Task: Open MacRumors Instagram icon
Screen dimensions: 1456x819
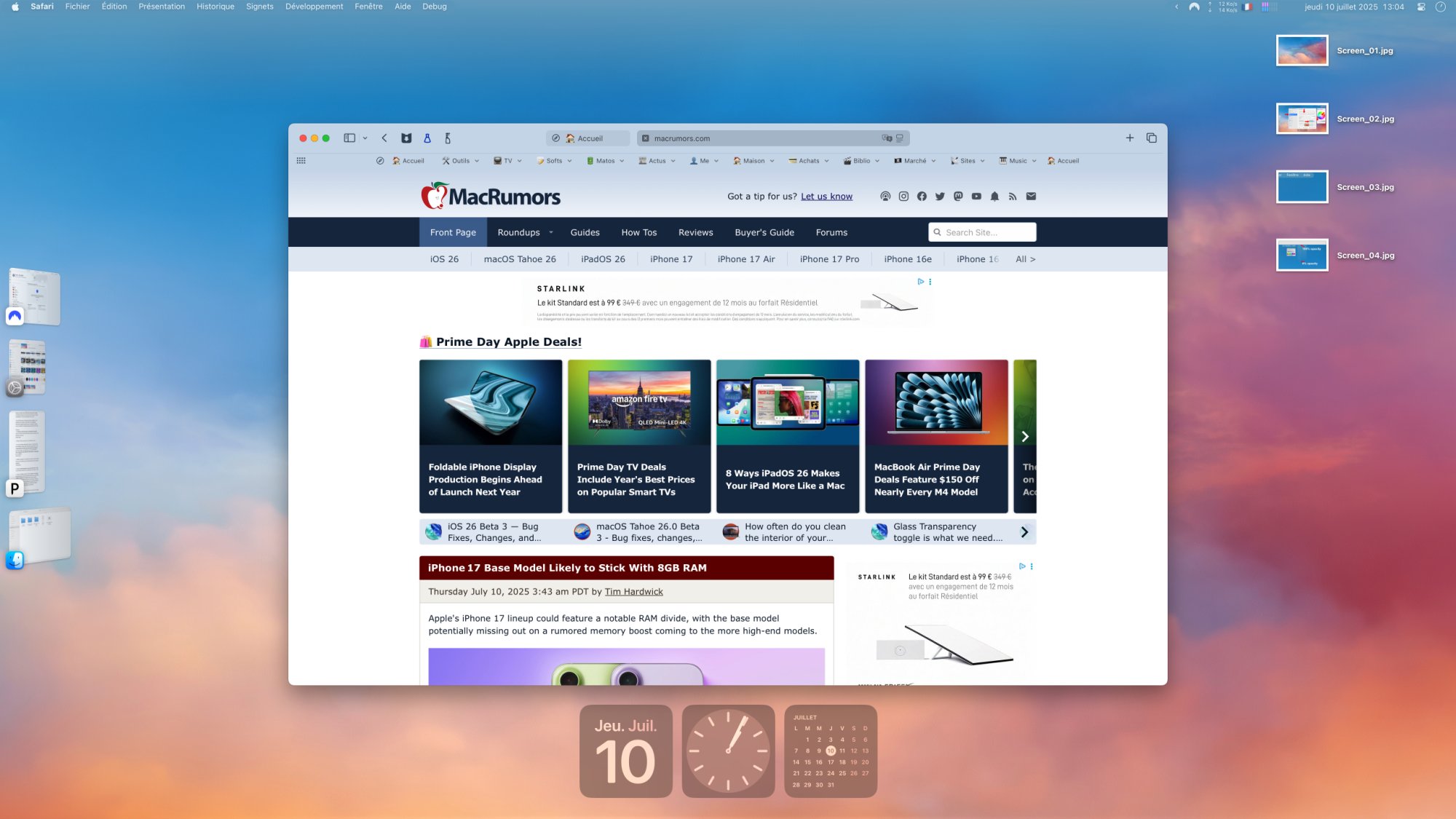Action: [903, 197]
